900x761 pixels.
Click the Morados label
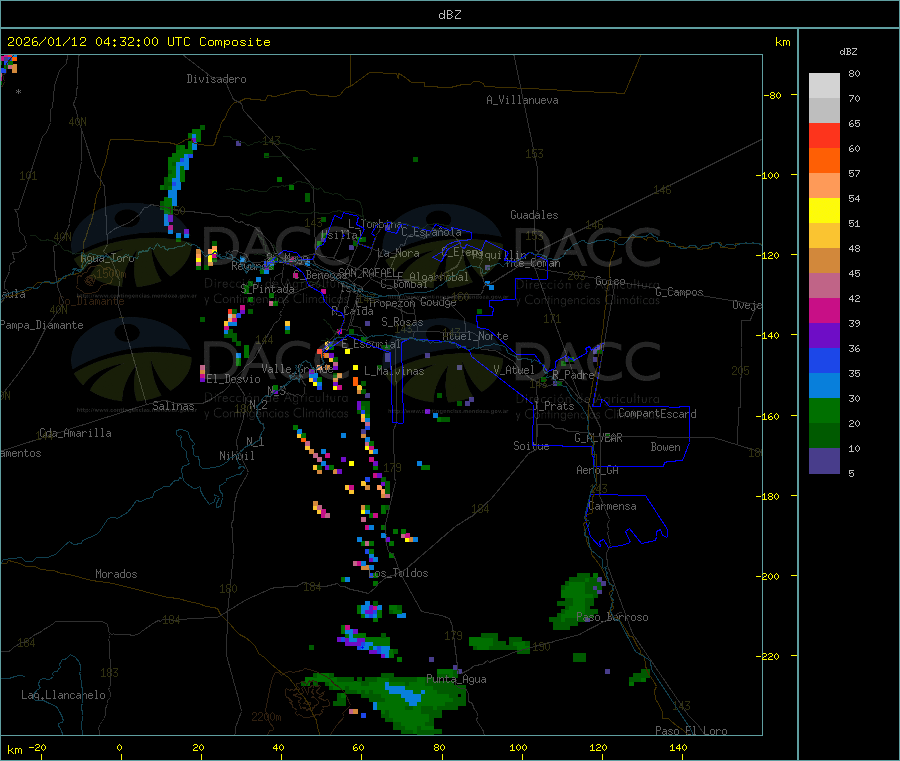pos(117,574)
